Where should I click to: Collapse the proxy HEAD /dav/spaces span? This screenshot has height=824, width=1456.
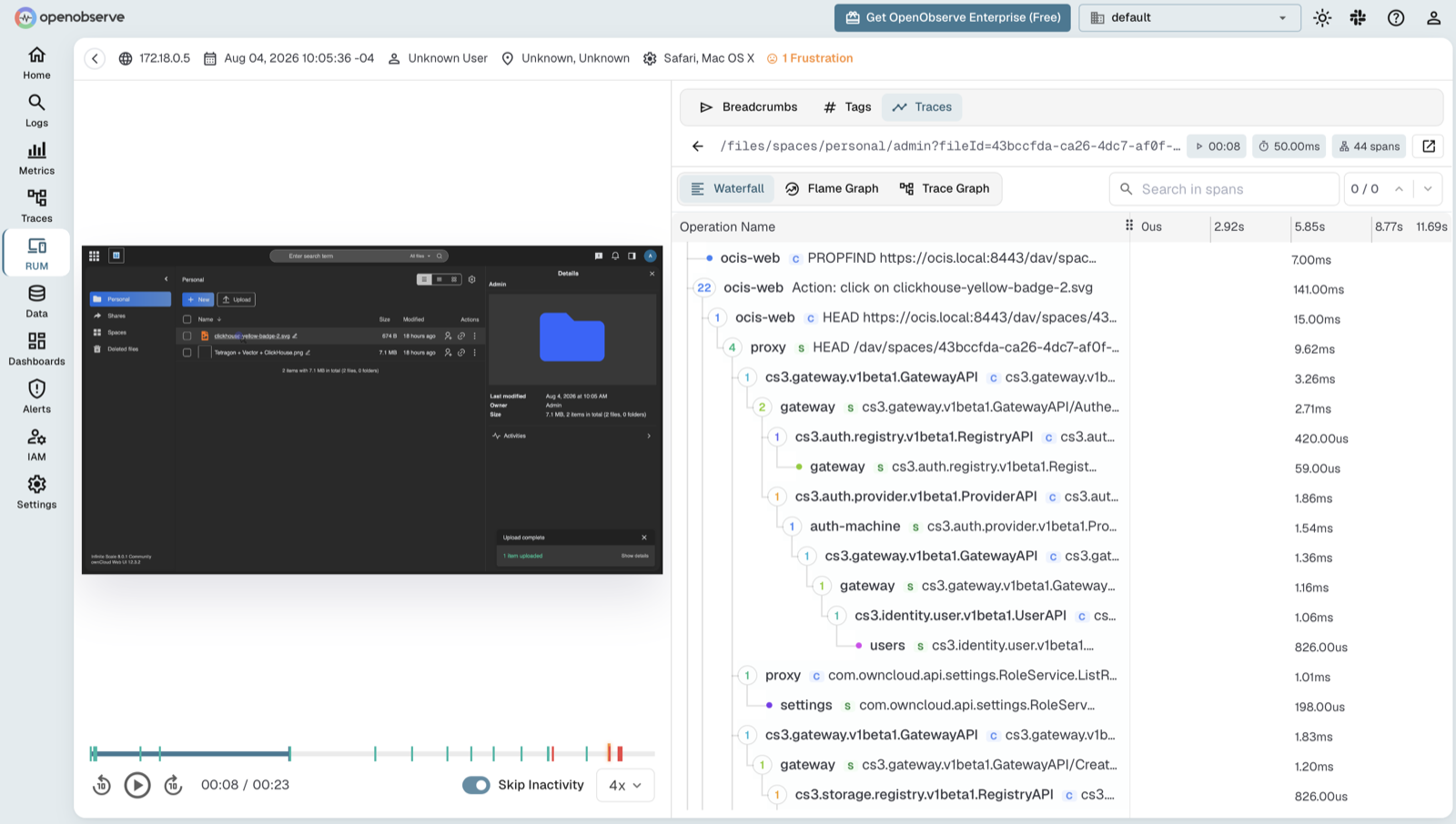pyautogui.click(x=732, y=348)
